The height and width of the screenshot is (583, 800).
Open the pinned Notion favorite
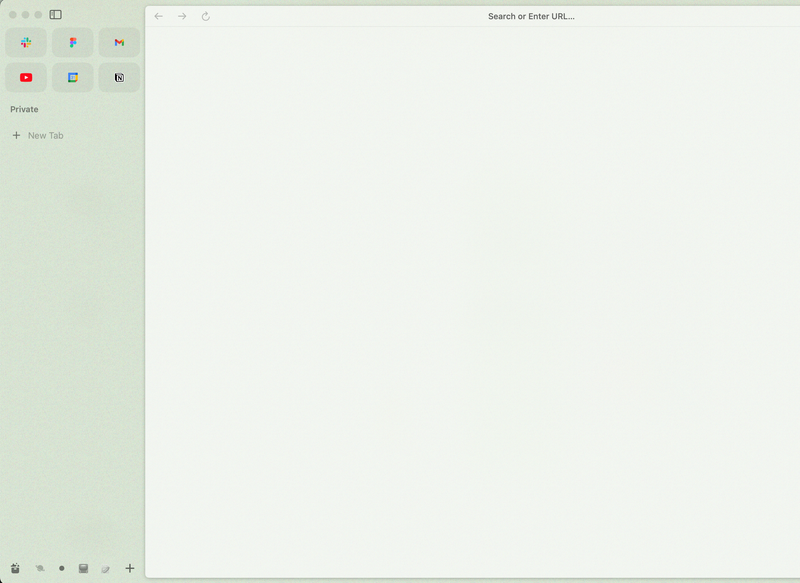click(119, 78)
